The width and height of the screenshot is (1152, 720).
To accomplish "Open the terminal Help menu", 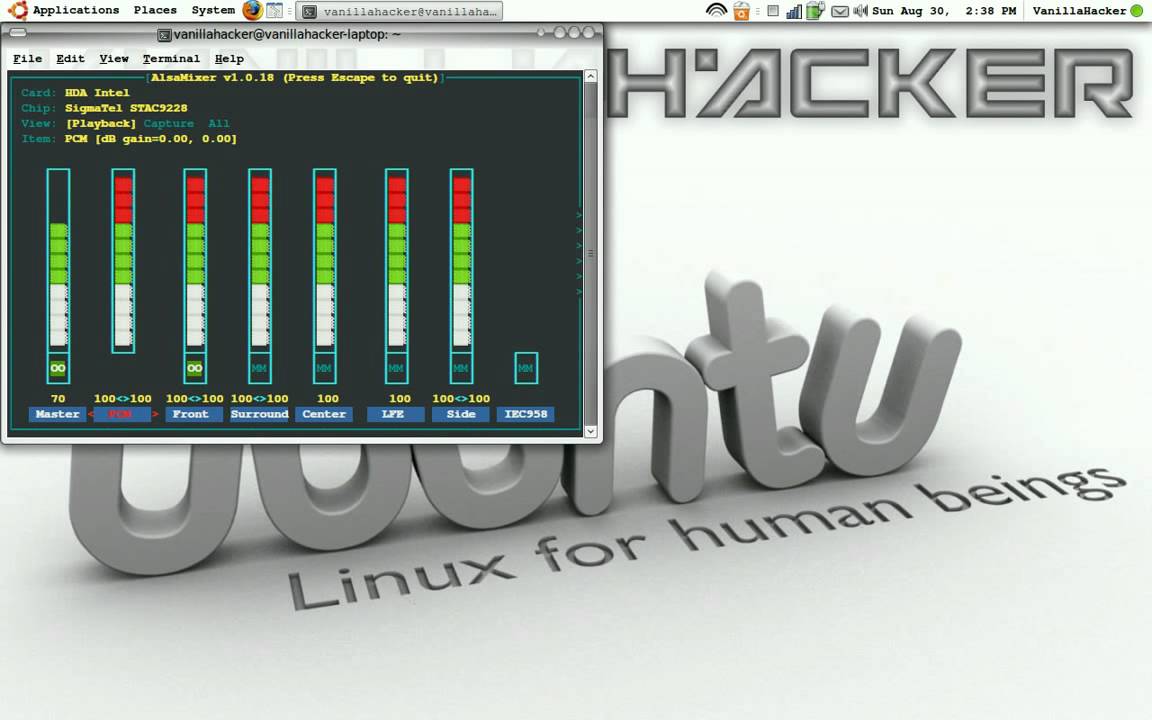I will point(229,59).
